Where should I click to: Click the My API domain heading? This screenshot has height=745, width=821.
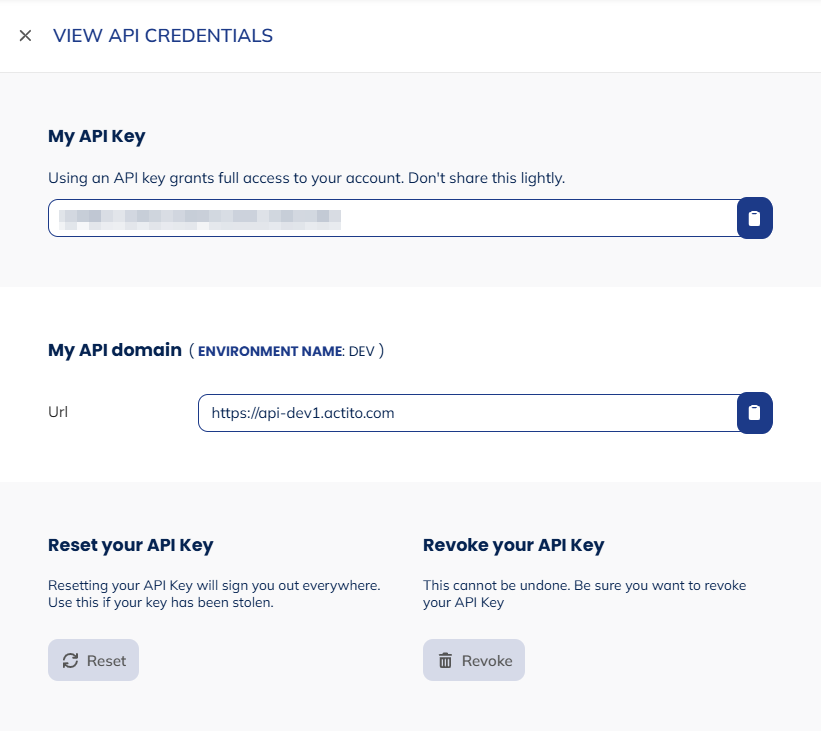pos(114,350)
